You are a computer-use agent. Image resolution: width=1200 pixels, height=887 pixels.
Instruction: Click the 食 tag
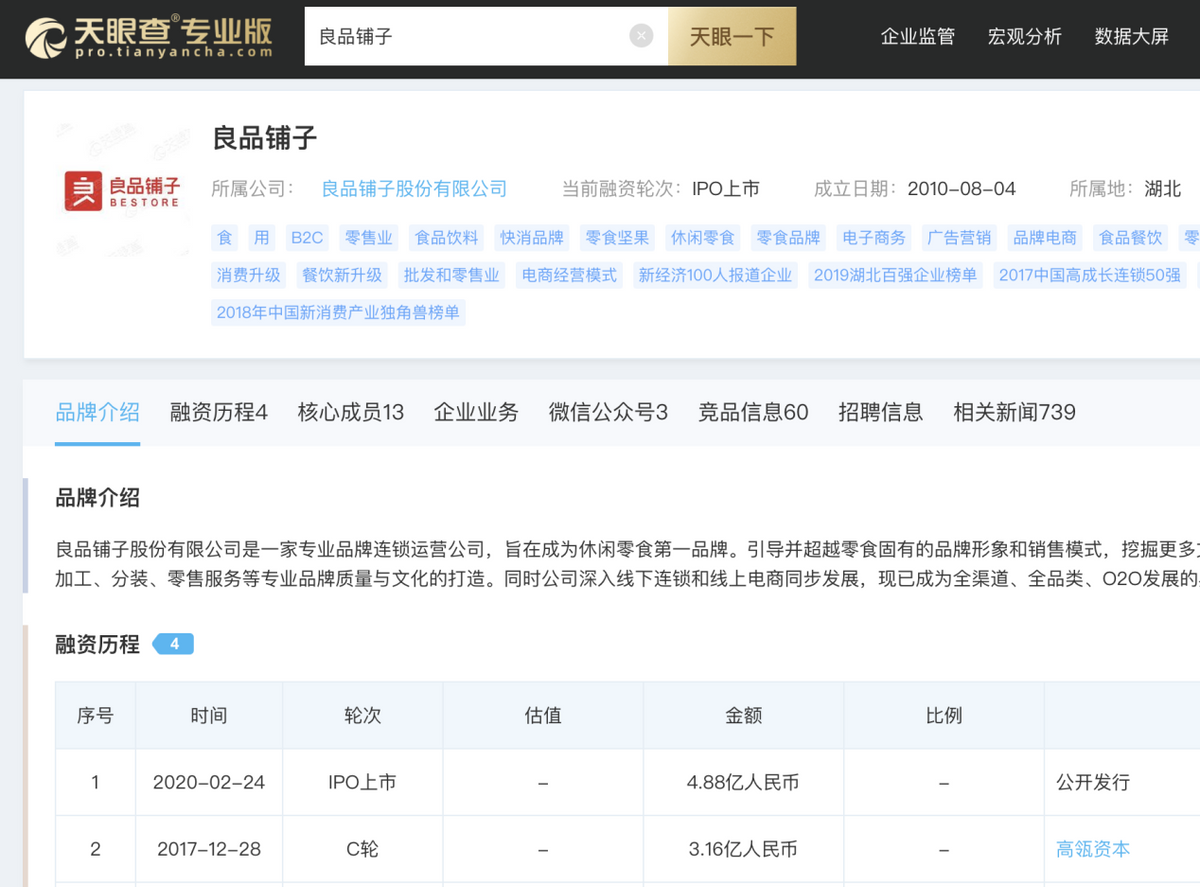pyautogui.click(x=225, y=238)
